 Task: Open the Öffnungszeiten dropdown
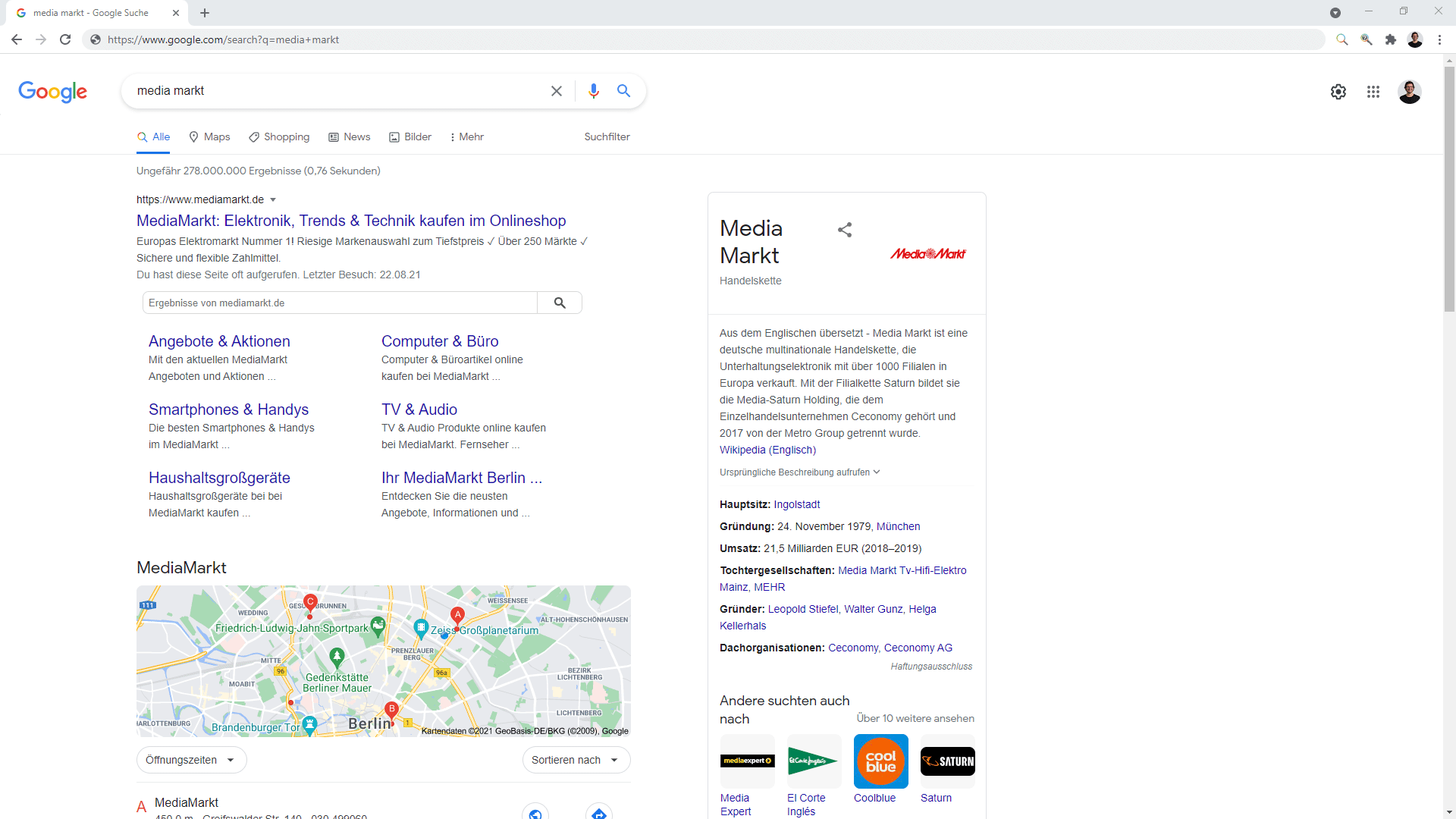point(192,760)
